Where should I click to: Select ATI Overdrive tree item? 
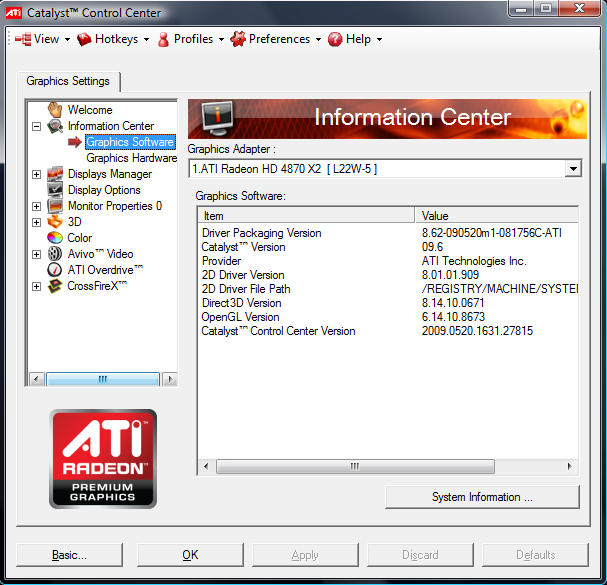pyautogui.click(x=105, y=270)
